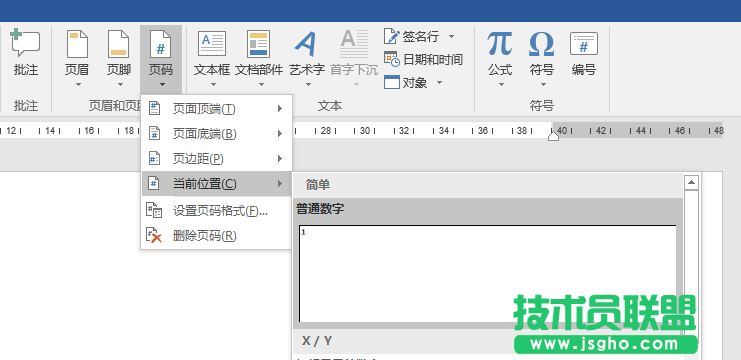741x360 pixels.
Task: Click the X / Y gallery category heading
Action: pyautogui.click(x=317, y=341)
